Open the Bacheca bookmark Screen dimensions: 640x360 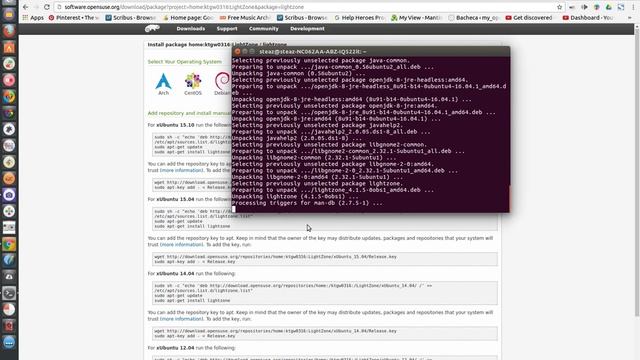tap(473, 18)
